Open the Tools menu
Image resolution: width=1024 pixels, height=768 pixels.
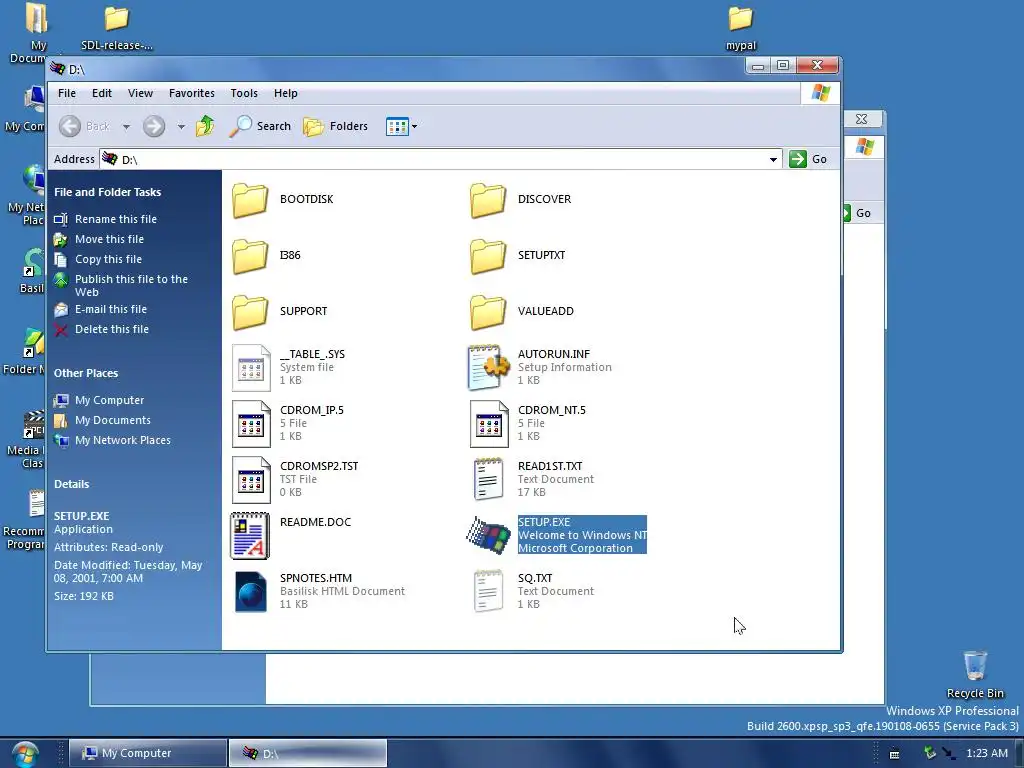click(x=244, y=93)
